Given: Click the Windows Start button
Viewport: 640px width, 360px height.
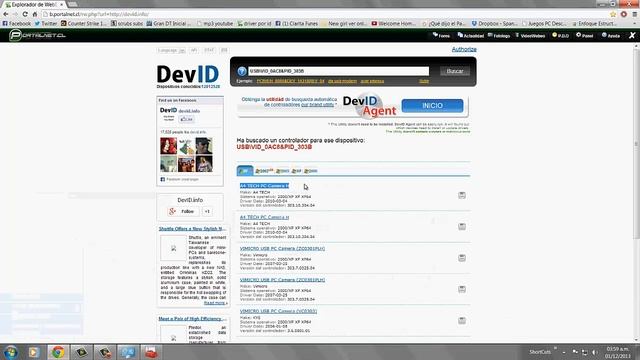Looking at the screenshot, I should pyautogui.click(x=10, y=352).
